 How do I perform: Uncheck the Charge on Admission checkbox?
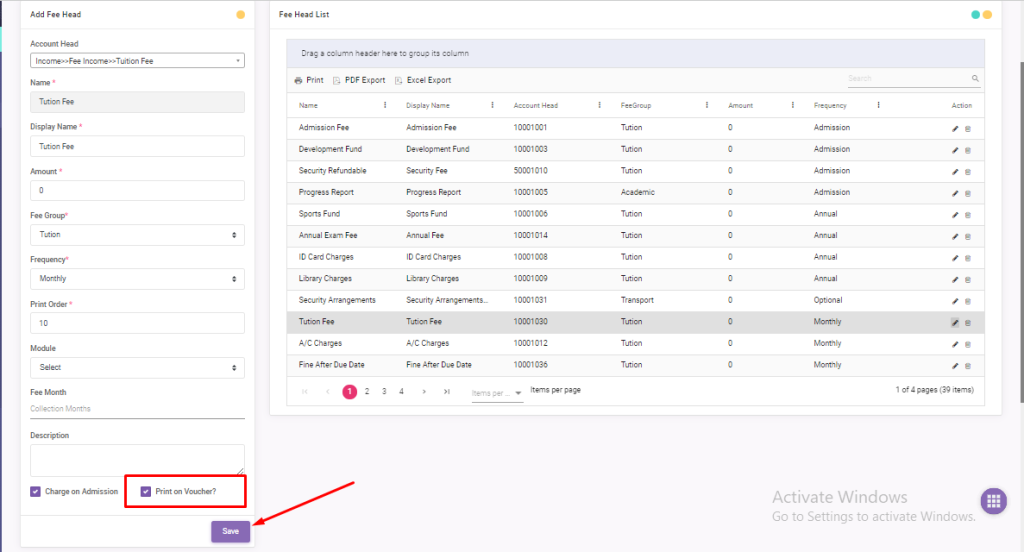pyautogui.click(x=36, y=492)
